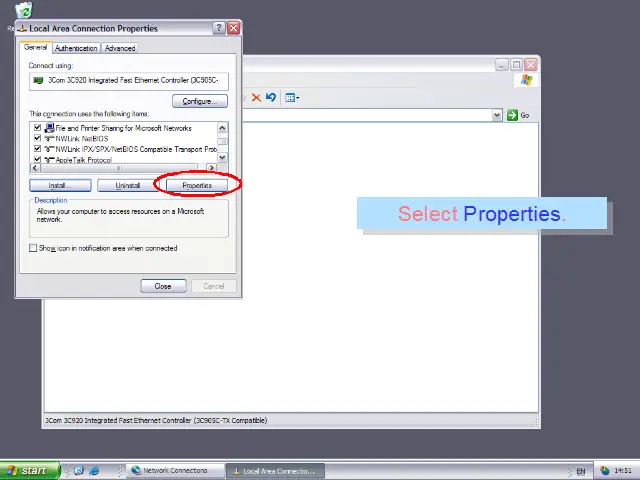Screen dimensions: 640x480
Task: Click the green Go arrow button
Action: pyautogui.click(x=512, y=115)
